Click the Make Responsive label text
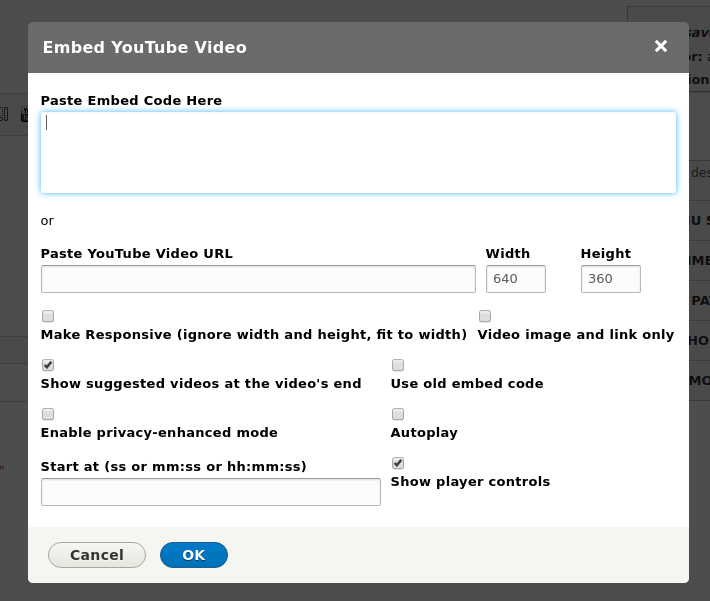Viewport: 710px width, 601px height. (254, 335)
